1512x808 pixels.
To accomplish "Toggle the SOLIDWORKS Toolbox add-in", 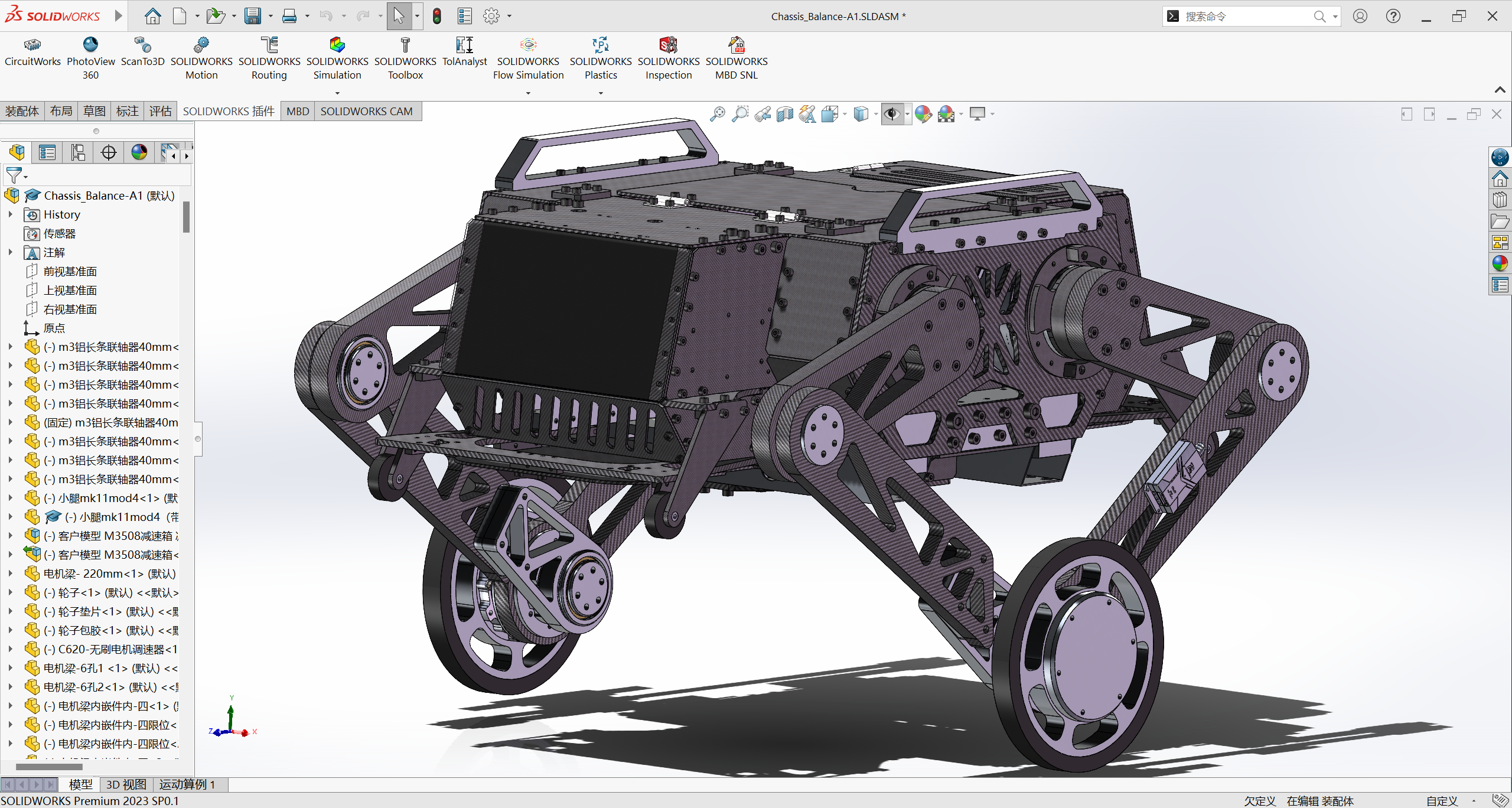I will click(405, 58).
